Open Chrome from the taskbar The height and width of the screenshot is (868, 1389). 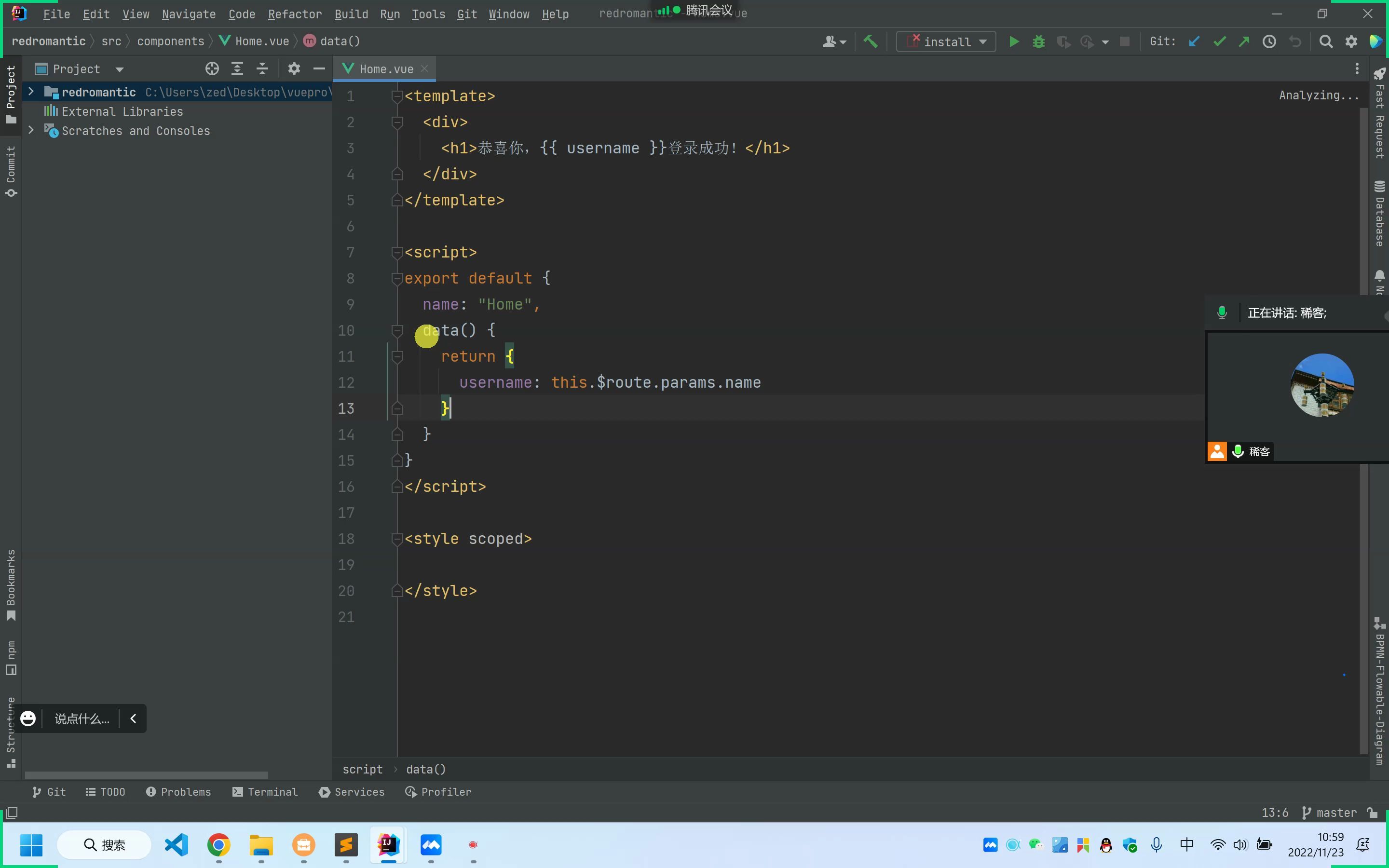click(218, 844)
